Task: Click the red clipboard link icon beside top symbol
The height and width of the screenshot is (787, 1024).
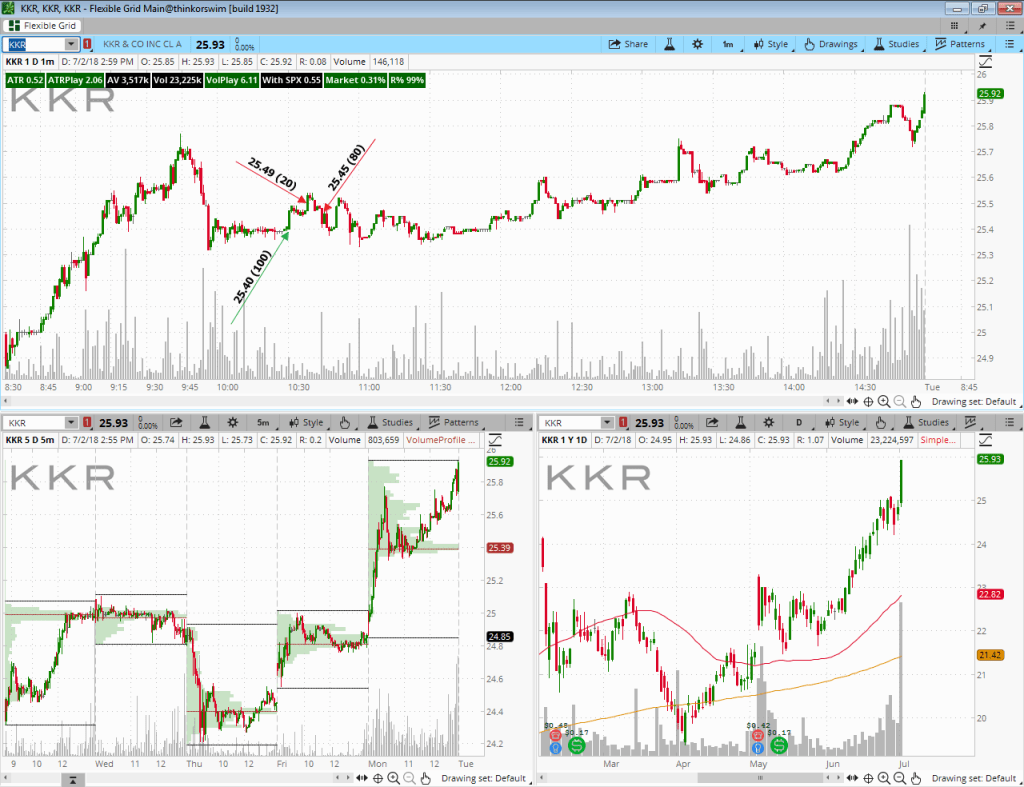Action: tap(88, 44)
